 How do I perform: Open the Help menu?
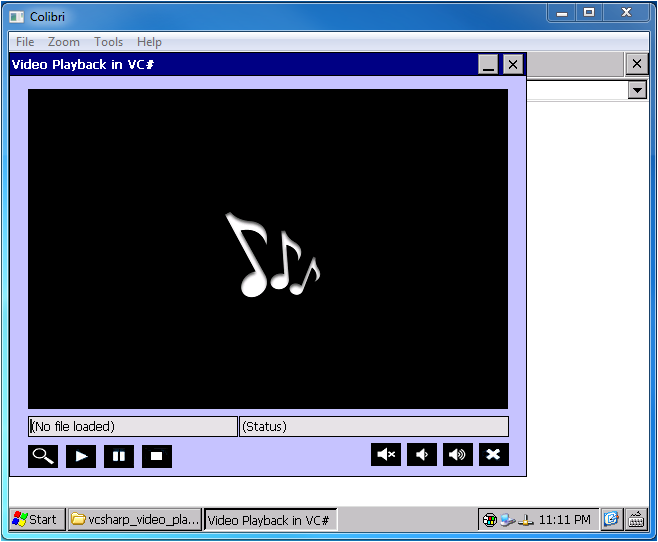(149, 42)
